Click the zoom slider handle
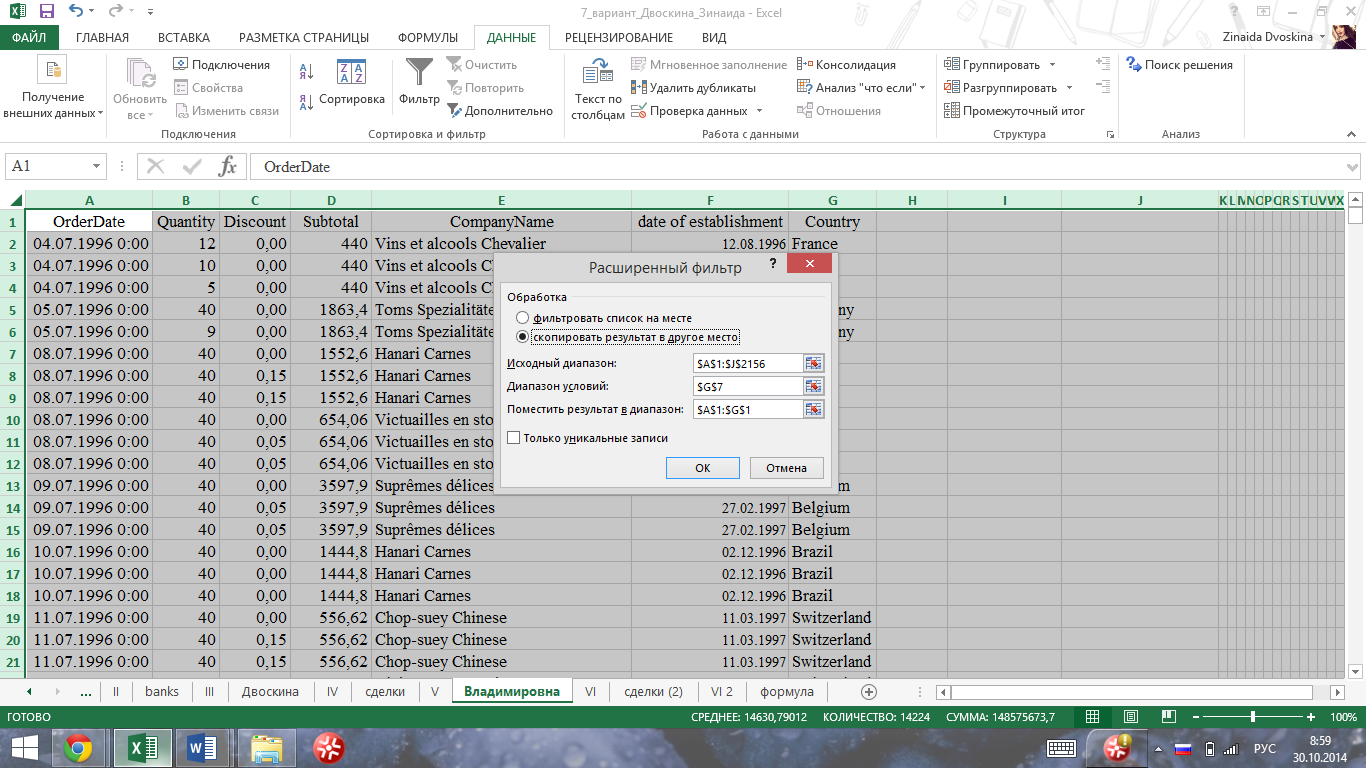 pyautogui.click(x=1253, y=717)
